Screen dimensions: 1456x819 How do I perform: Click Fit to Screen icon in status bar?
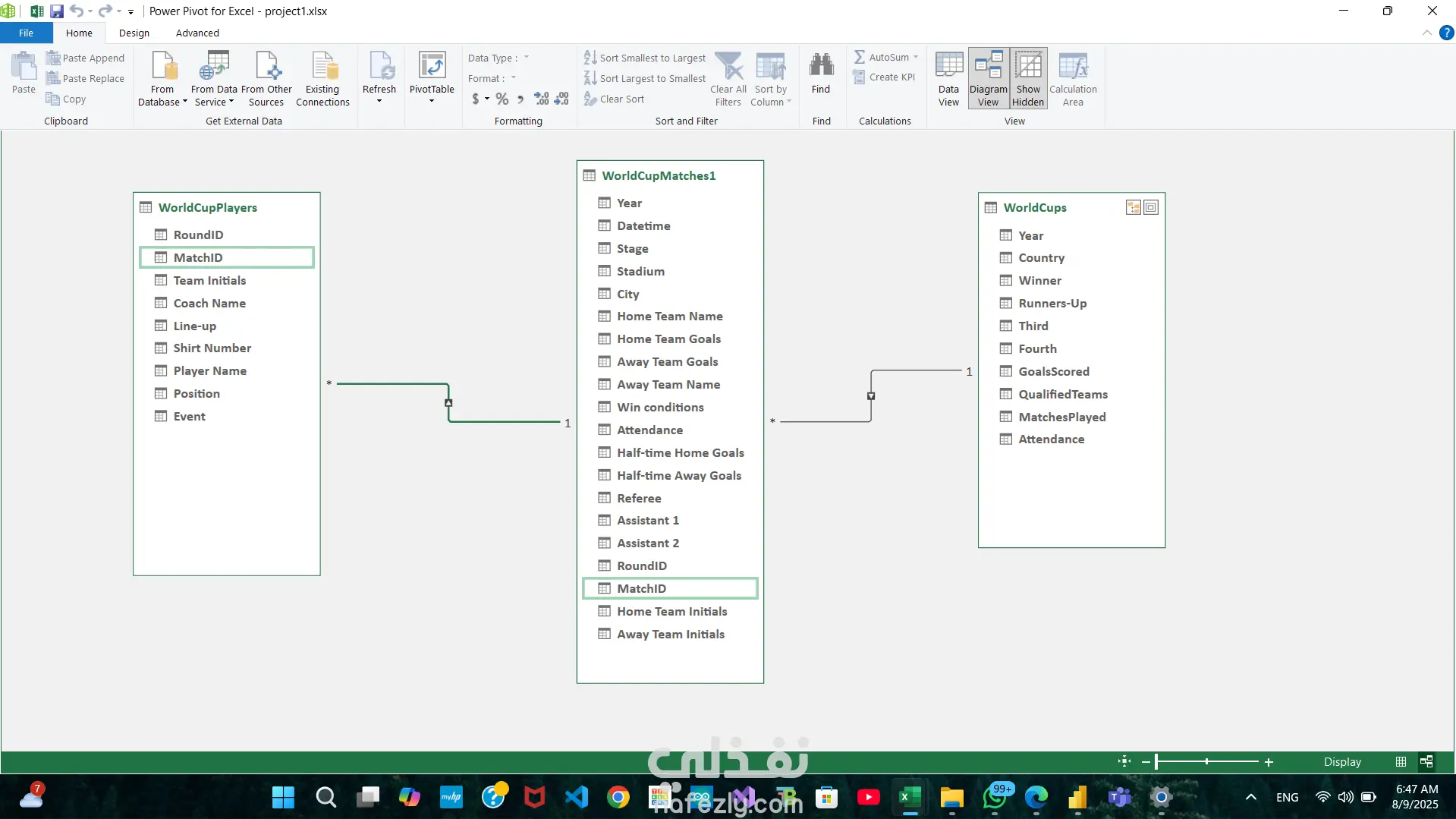click(x=1124, y=761)
